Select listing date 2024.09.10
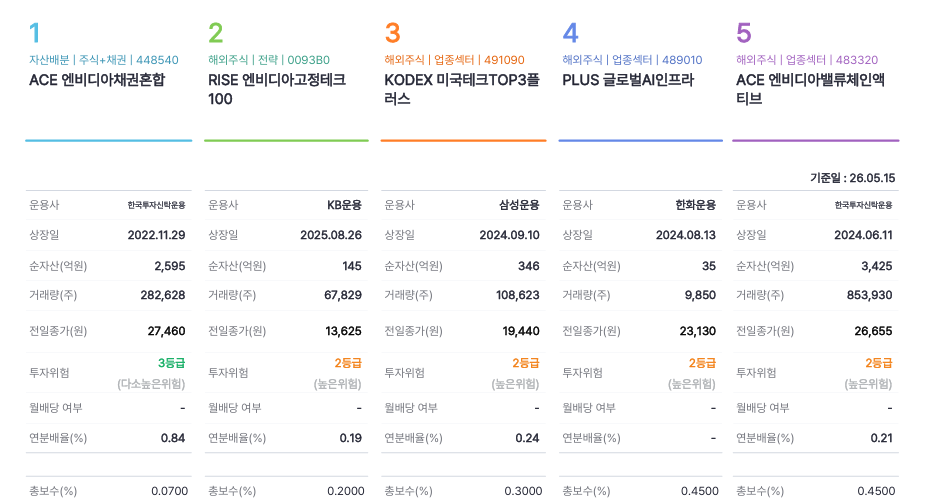Screen dimensions: 928x503 tap(510, 235)
